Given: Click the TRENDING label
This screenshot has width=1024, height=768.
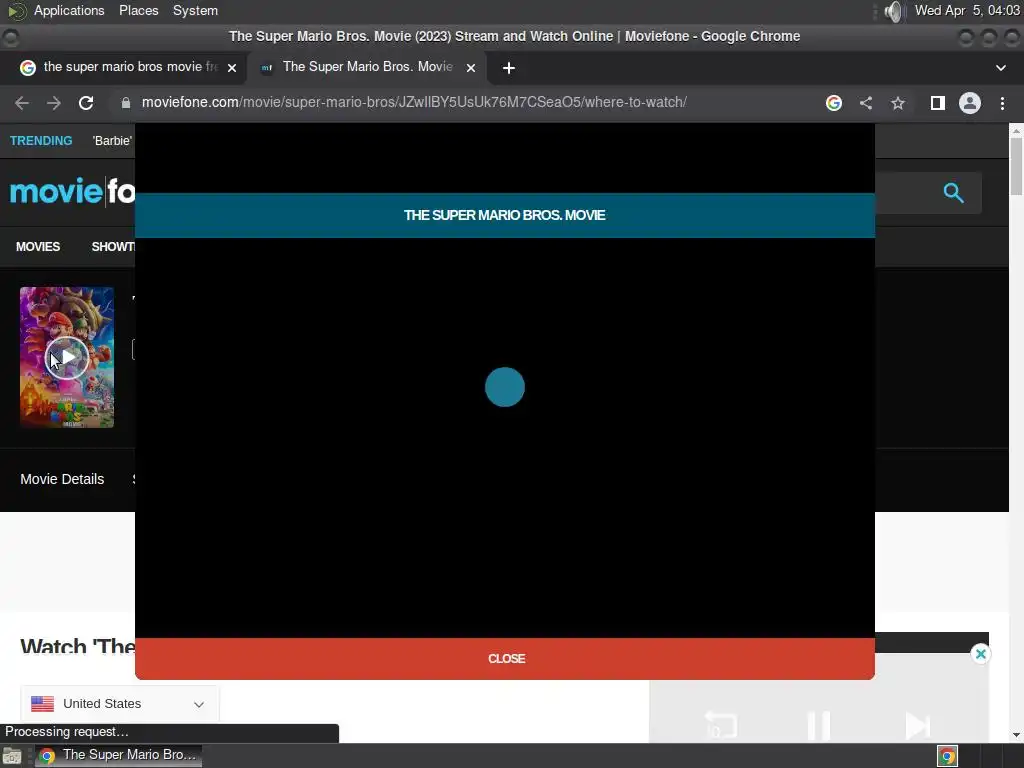Looking at the screenshot, I should click(x=41, y=141).
